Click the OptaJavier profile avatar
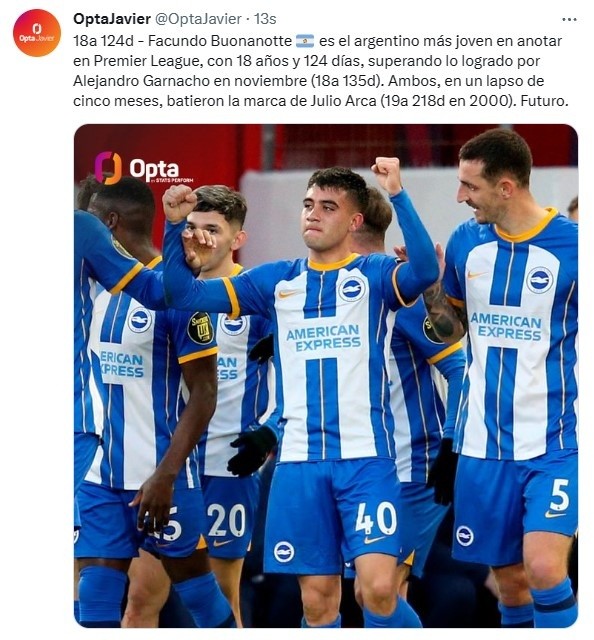Screen dimensions: 594x640 point(37,33)
